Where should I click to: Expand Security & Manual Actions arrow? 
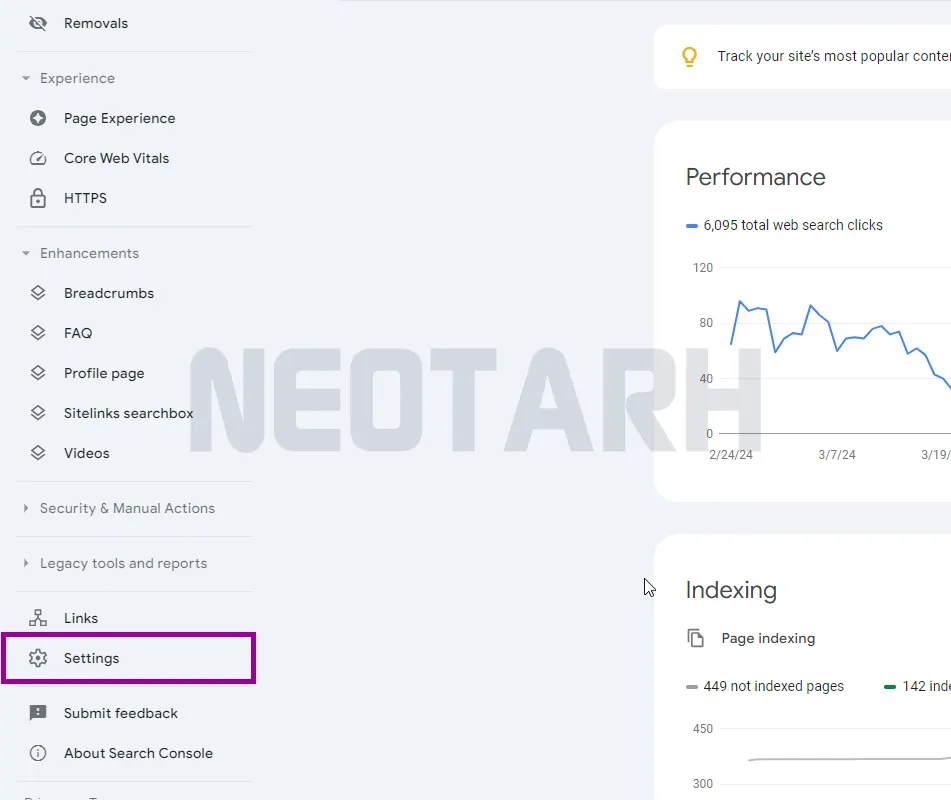[25, 508]
